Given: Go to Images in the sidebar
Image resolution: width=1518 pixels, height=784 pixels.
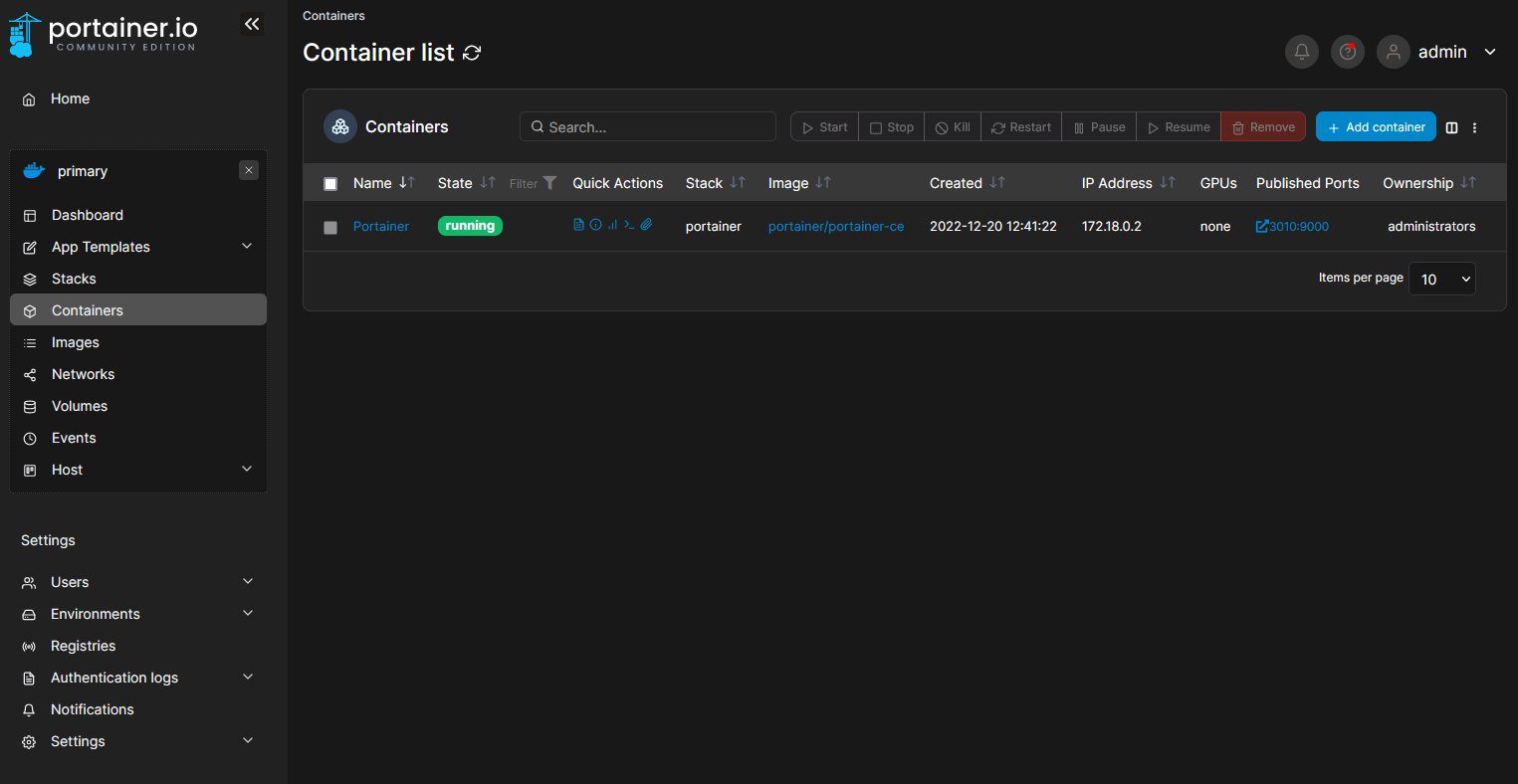Looking at the screenshot, I should tap(76, 342).
